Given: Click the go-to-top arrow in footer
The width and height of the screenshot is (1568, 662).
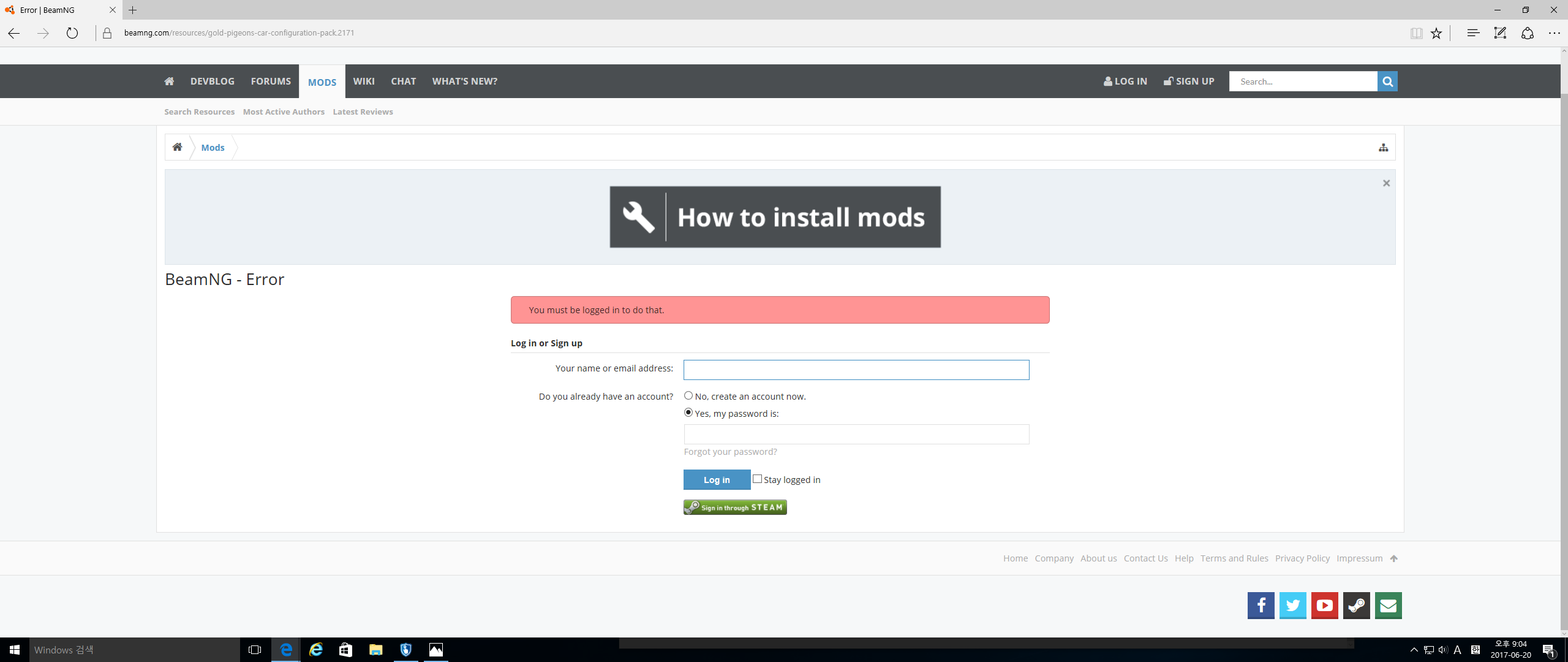Looking at the screenshot, I should [x=1394, y=558].
